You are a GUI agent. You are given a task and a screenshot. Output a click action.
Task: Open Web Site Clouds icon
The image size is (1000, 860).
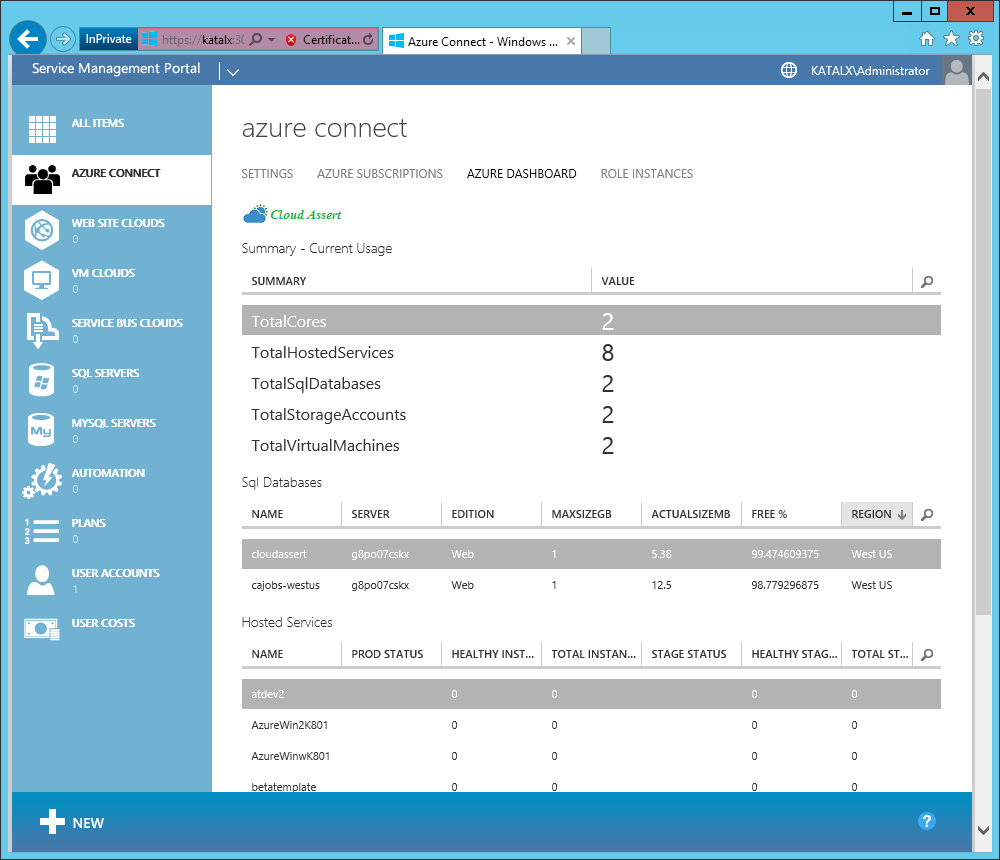(42, 230)
